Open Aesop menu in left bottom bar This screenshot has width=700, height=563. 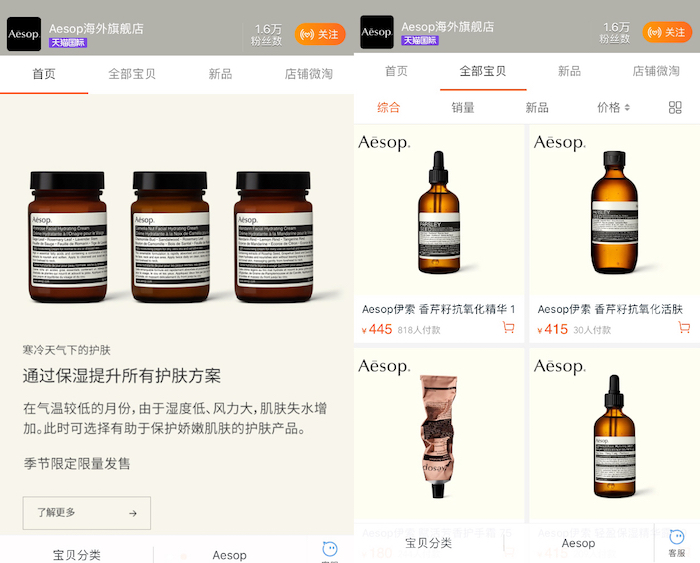tap(229, 555)
